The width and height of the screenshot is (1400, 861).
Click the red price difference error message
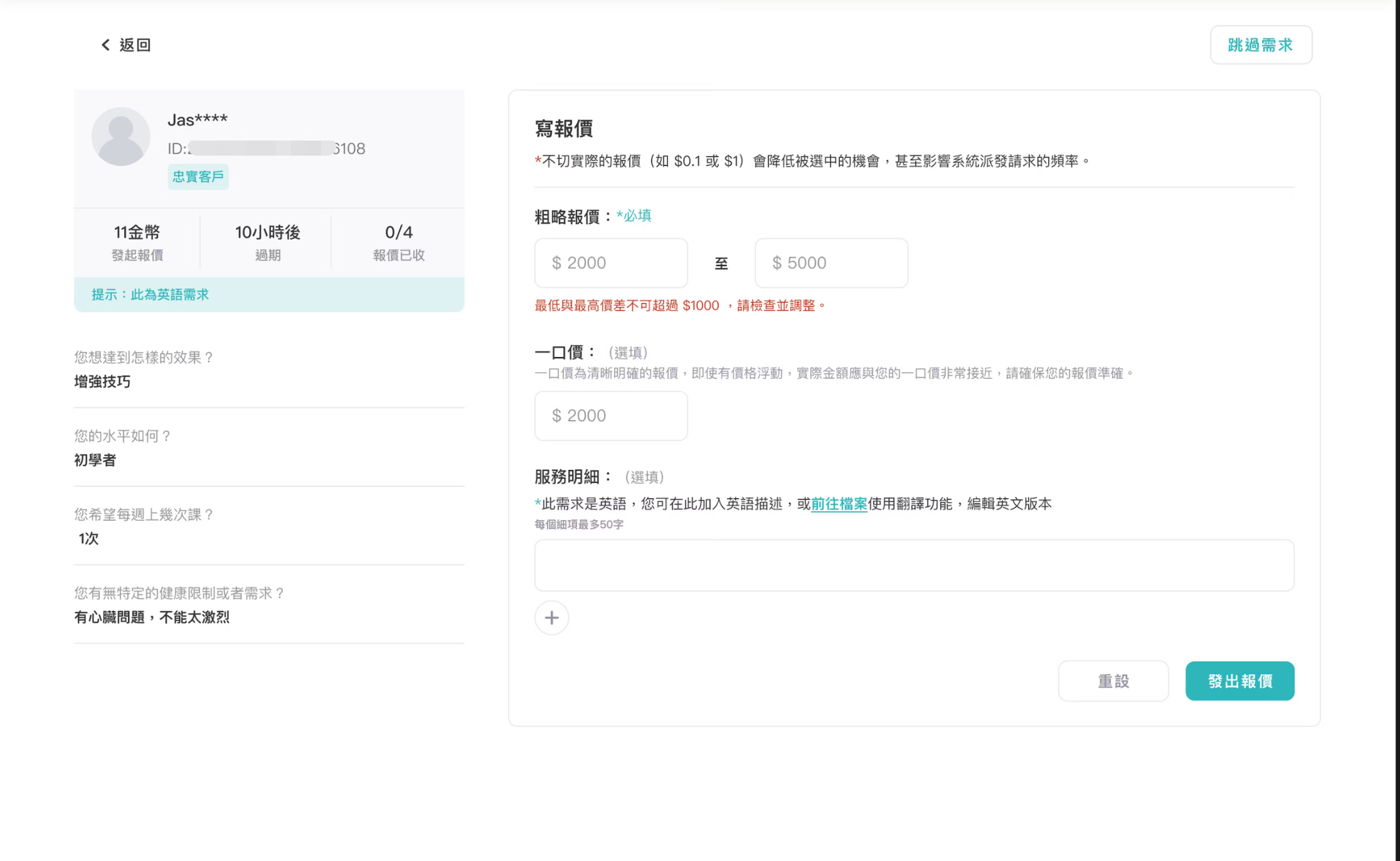click(680, 306)
